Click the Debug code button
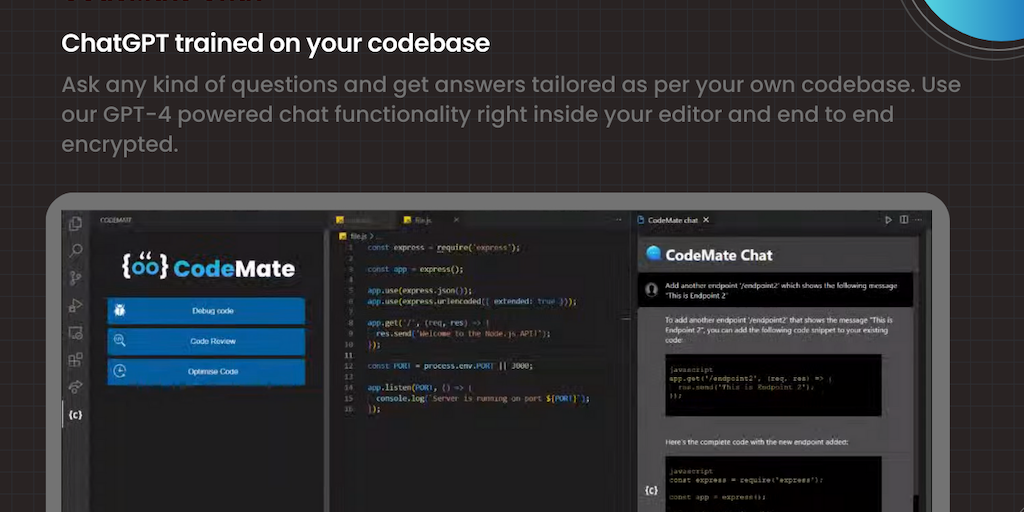 (206, 311)
